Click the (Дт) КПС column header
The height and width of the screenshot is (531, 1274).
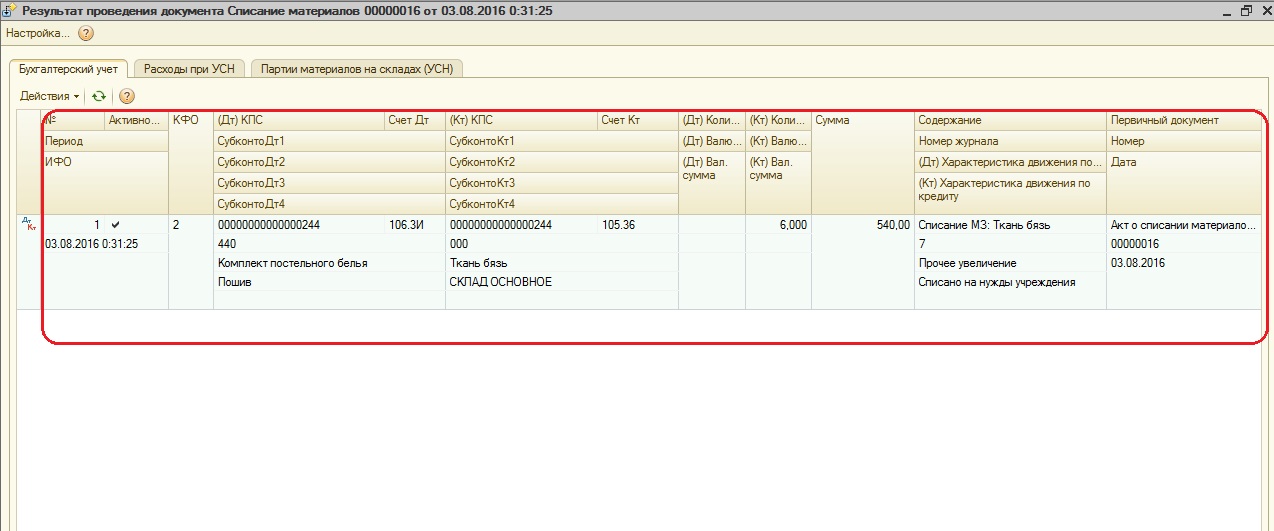[299, 120]
